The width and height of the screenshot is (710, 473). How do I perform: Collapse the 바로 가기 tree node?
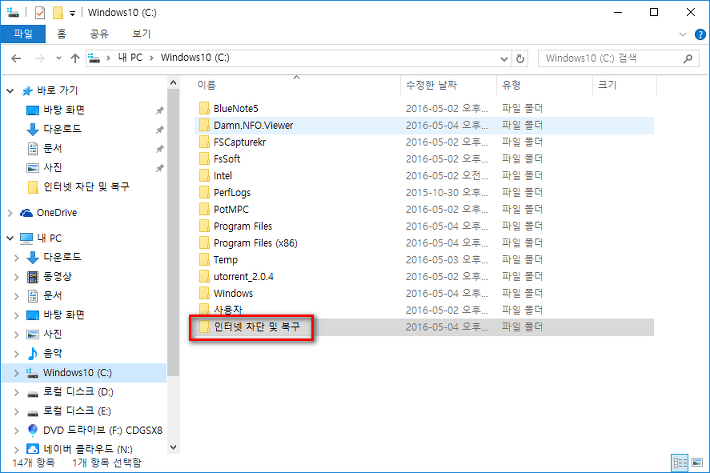click(x=10, y=91)
